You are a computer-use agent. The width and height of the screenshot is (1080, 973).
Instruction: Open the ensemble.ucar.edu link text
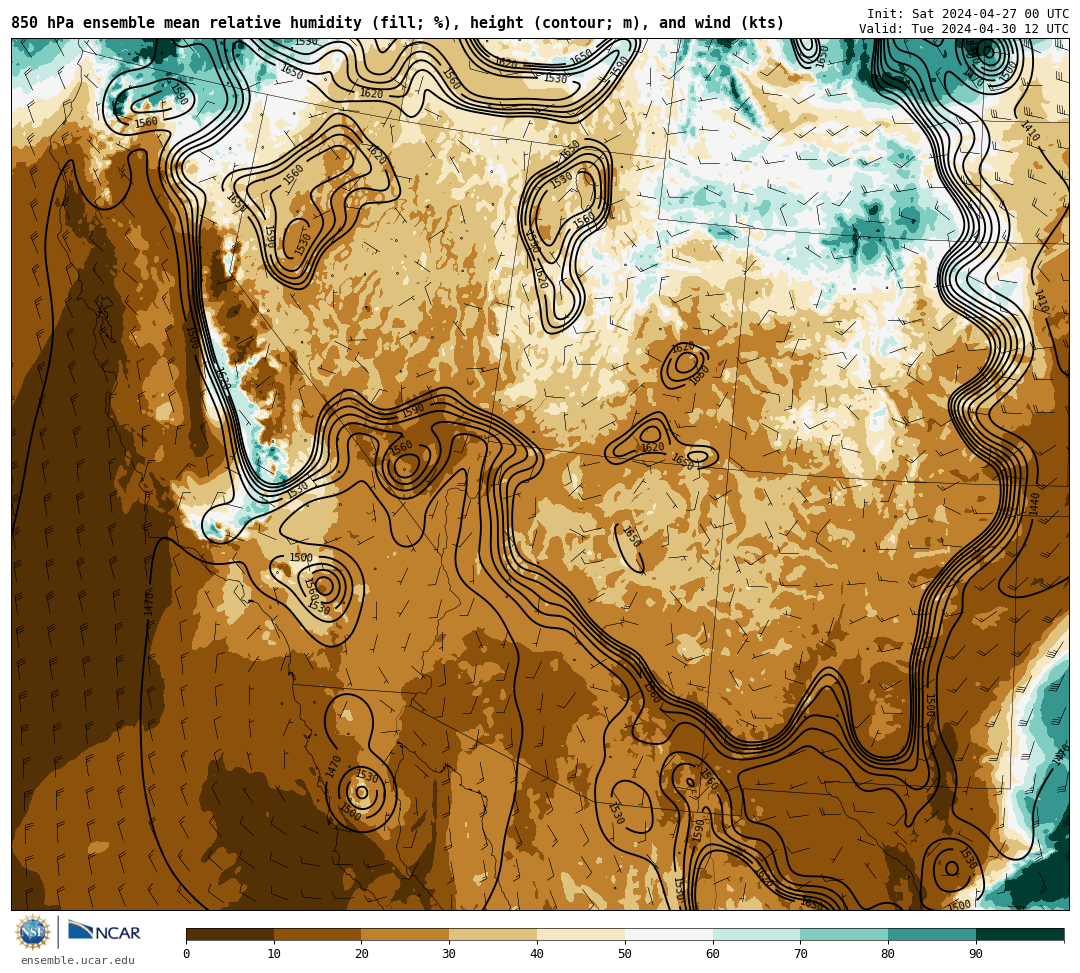click(78, 960)
